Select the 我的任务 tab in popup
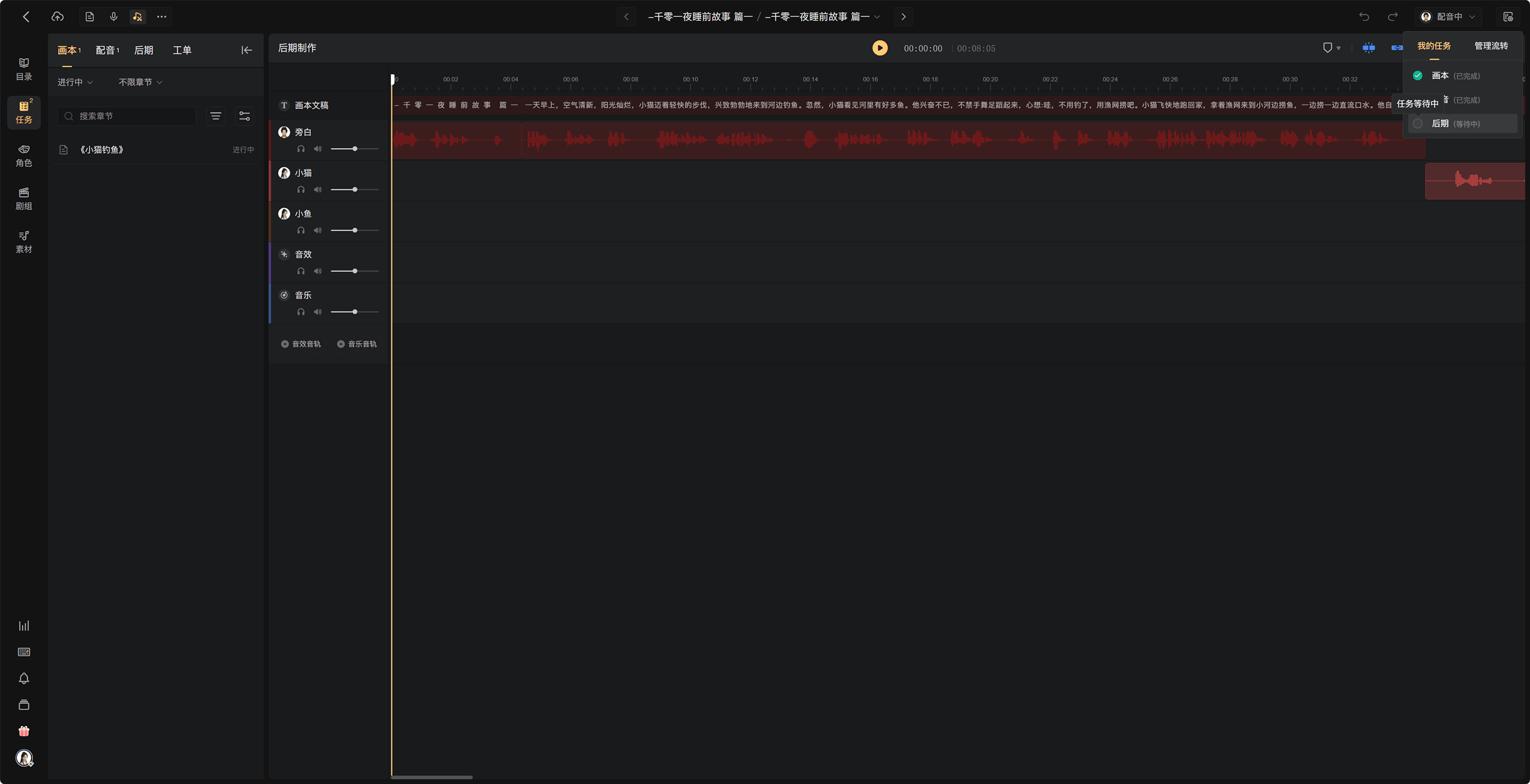Image resolution: width=1530 pixels, height=784 pixels. [x=1434, y=46]
